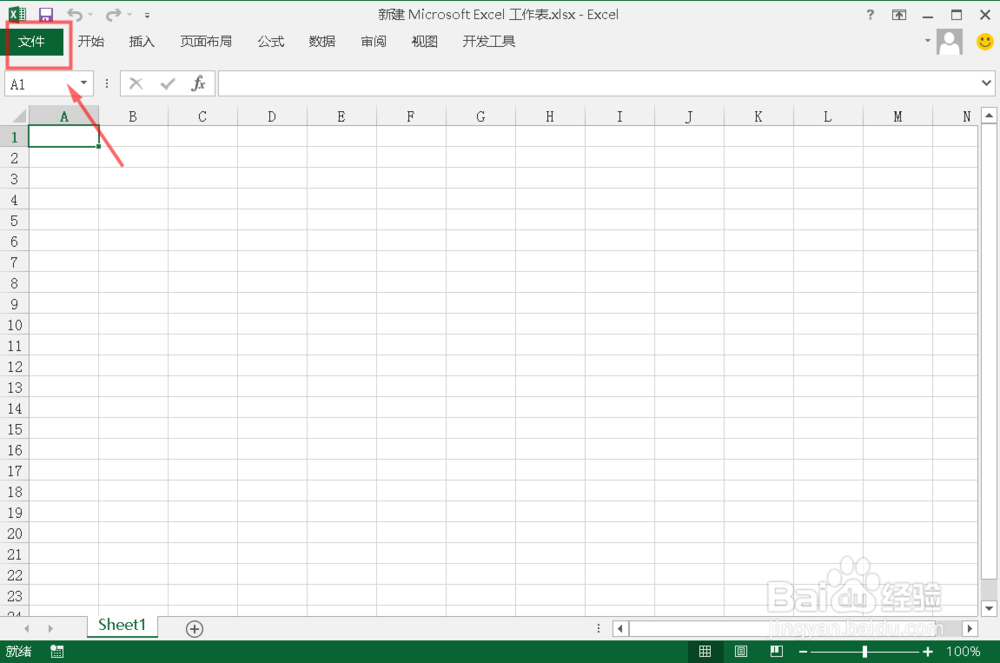
Task: Click the Name Box showing A1
Action: (x=40, y=84)
